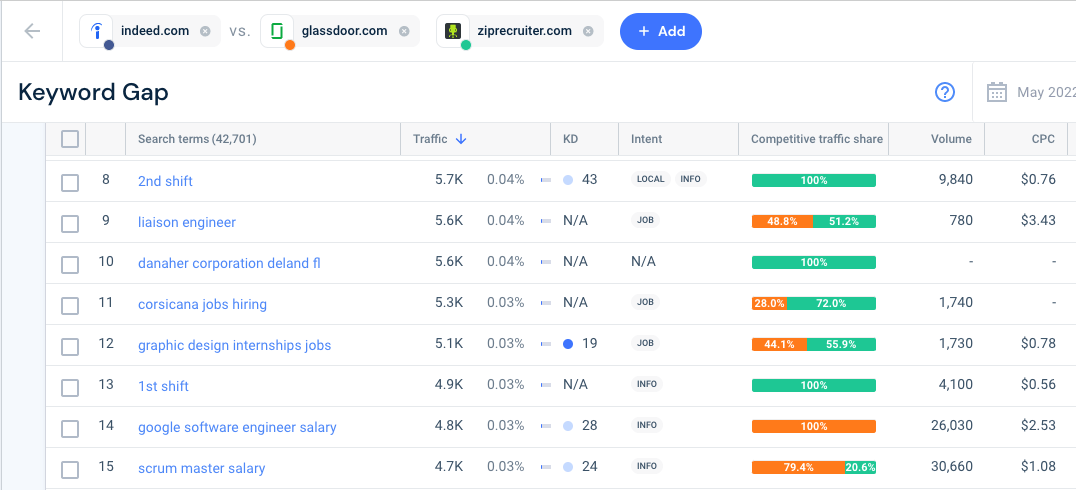Sort by Traffic using the down arrow

coord(461,139)
